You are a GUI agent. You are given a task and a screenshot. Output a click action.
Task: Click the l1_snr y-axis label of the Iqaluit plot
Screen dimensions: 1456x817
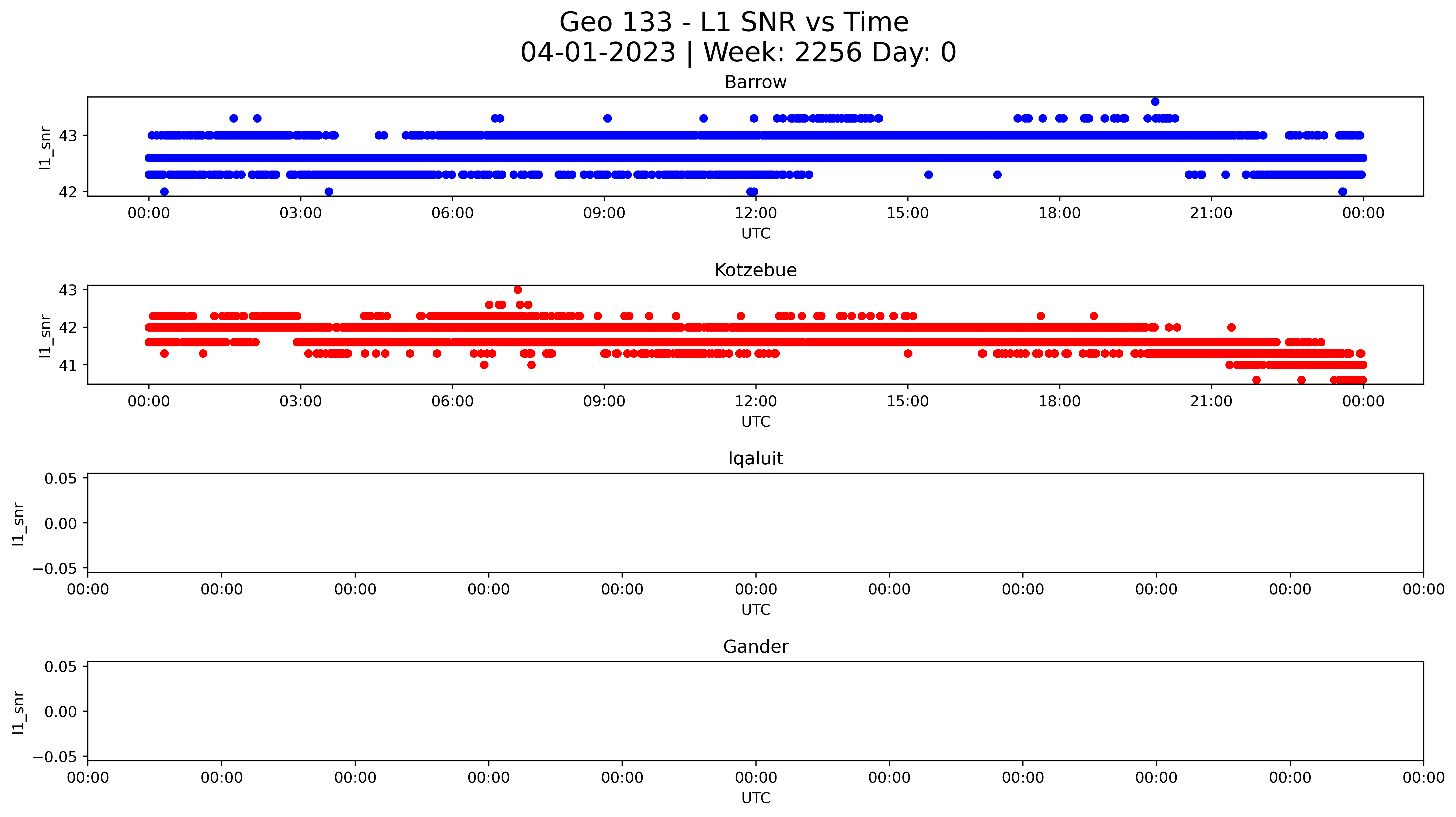coord(18,524)
